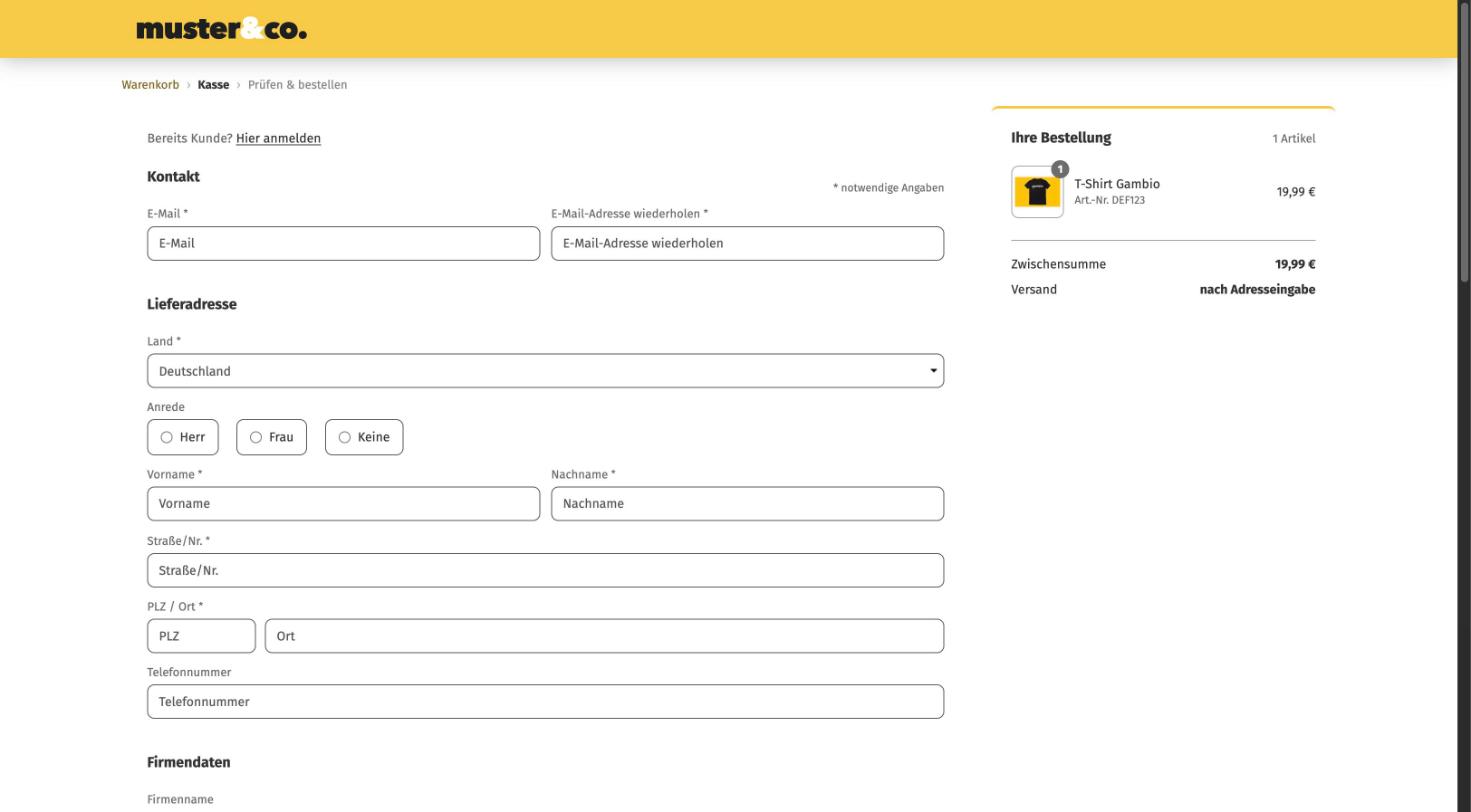This screenshot has width=1471, height=812.
Task: Focus the E-Mail-Adresse wiederholen field
Action: click(x=747, y=243)
